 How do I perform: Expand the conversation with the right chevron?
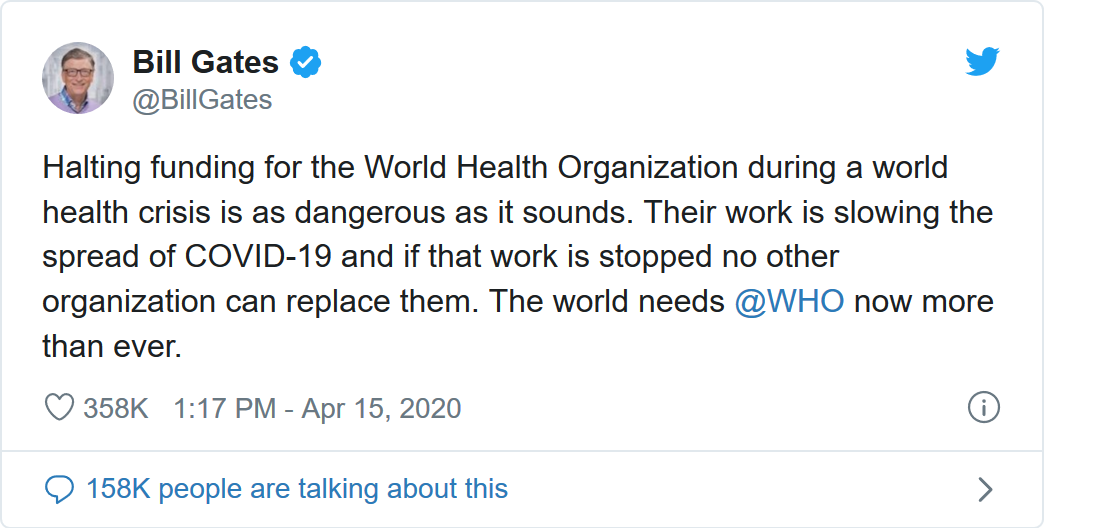[x=985, y=489]
